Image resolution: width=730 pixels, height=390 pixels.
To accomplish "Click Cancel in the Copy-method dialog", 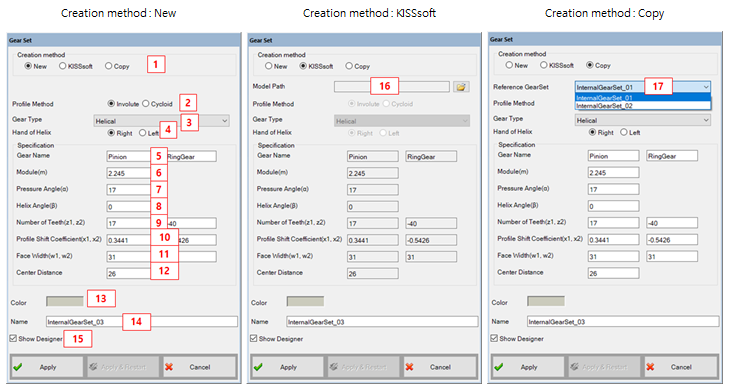I will (681, 367).
